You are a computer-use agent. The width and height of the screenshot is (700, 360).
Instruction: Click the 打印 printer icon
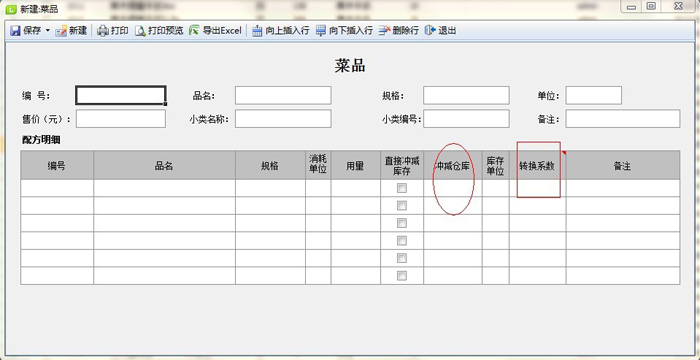[103, 31]
